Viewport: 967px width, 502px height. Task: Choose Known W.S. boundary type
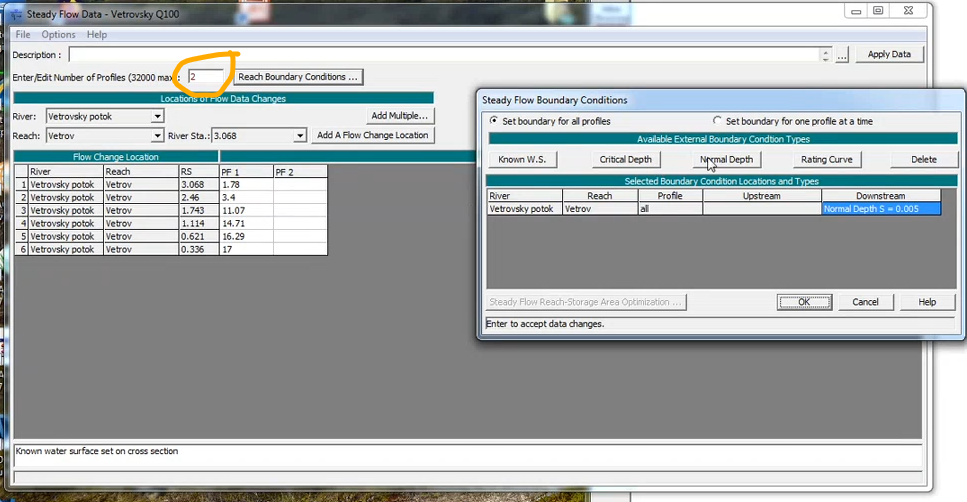[521, 160]
